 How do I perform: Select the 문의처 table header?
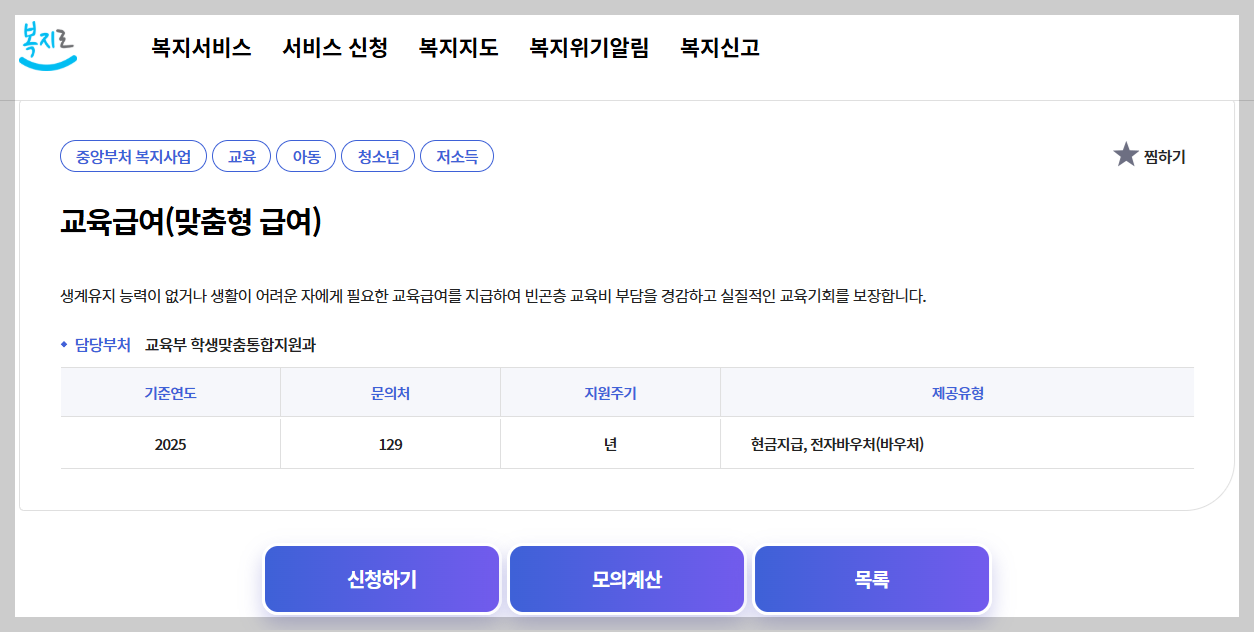pyautogui.click(x=390, y=391)
